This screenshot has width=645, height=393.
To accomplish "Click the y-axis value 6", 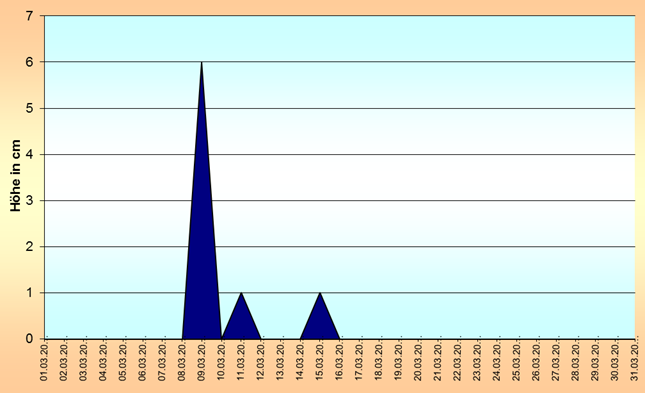I will [29, 62].
